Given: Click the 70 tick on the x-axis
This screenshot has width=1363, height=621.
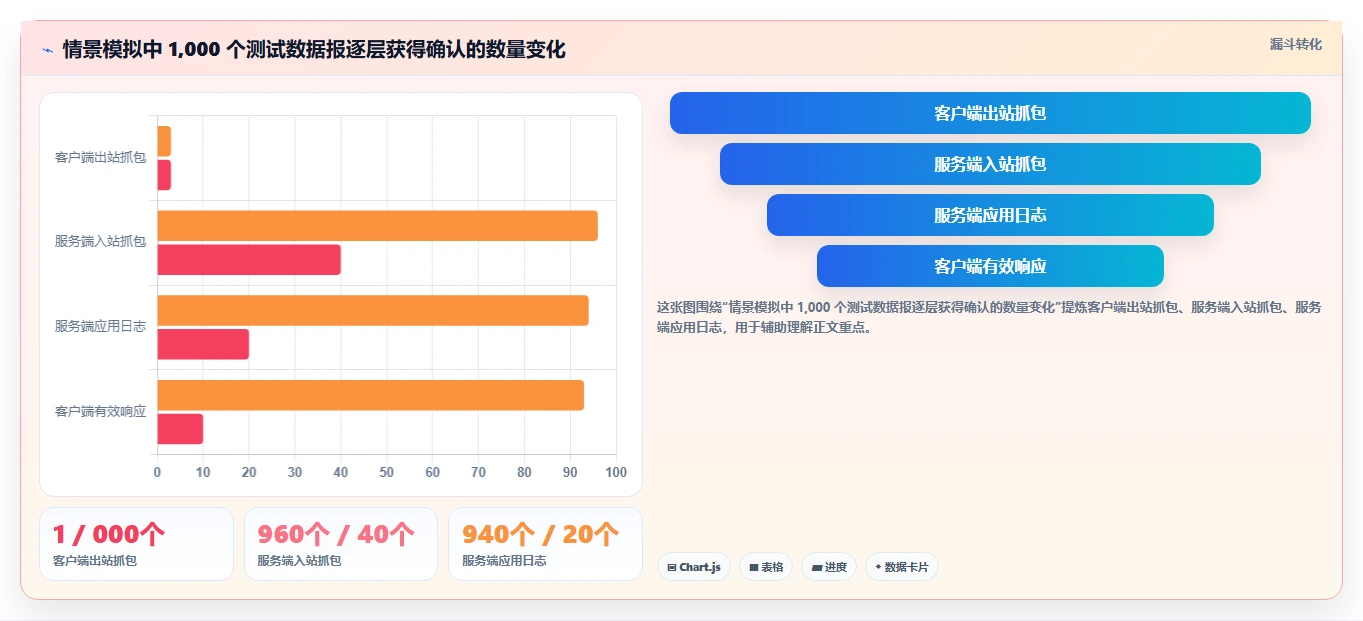Looking at the screenshot, I should [x=478, y=472].
